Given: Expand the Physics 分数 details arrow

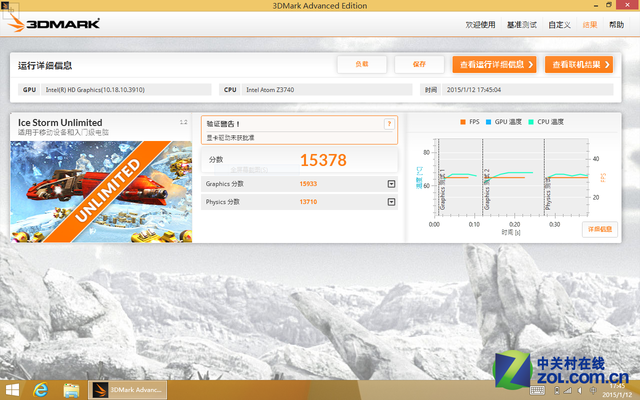Looking at the screenshot, I should (x=391, y=202).
